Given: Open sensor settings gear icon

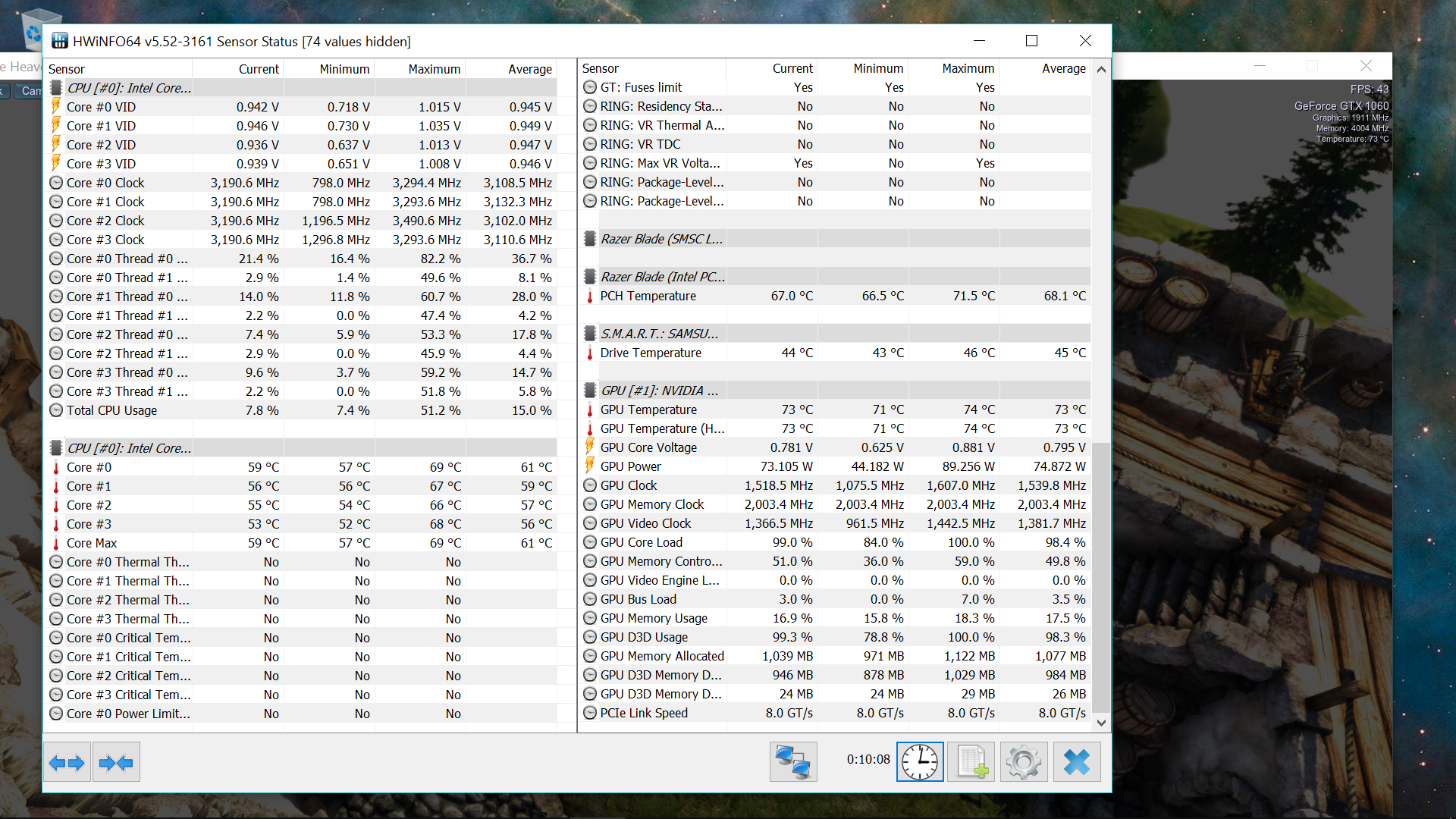Looking at the screenshot, I should tap(1024, 762).
